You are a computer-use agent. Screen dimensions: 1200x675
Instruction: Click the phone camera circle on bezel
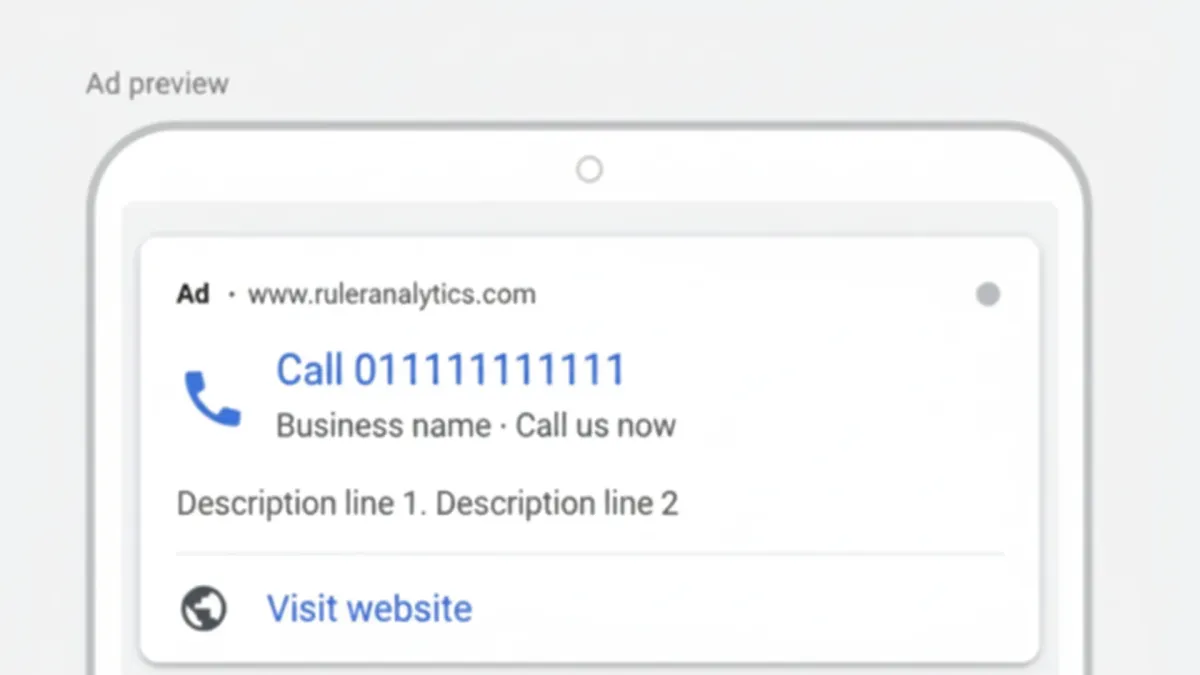[589, 169]
